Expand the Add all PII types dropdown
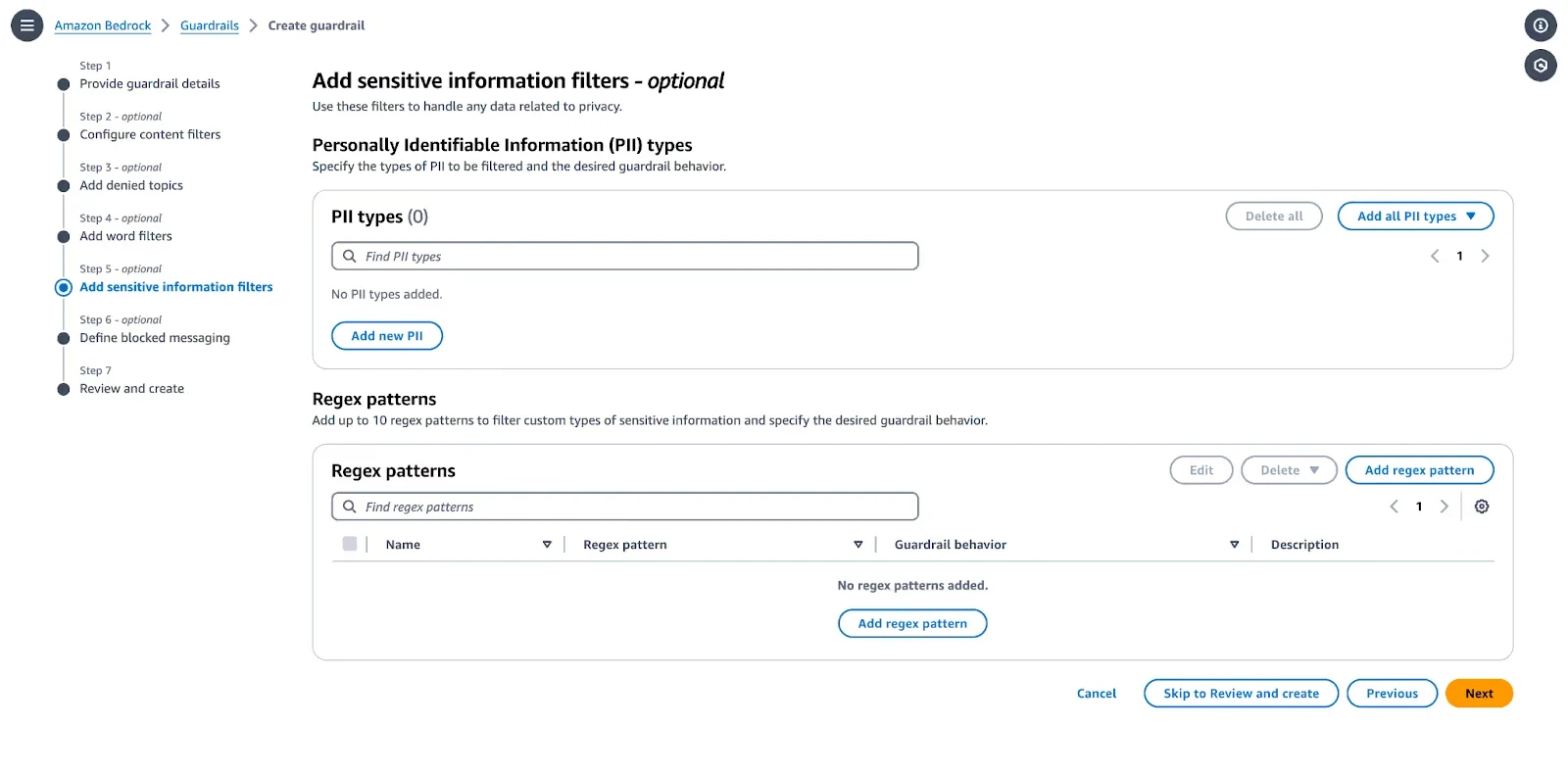 click(1415, 217)
